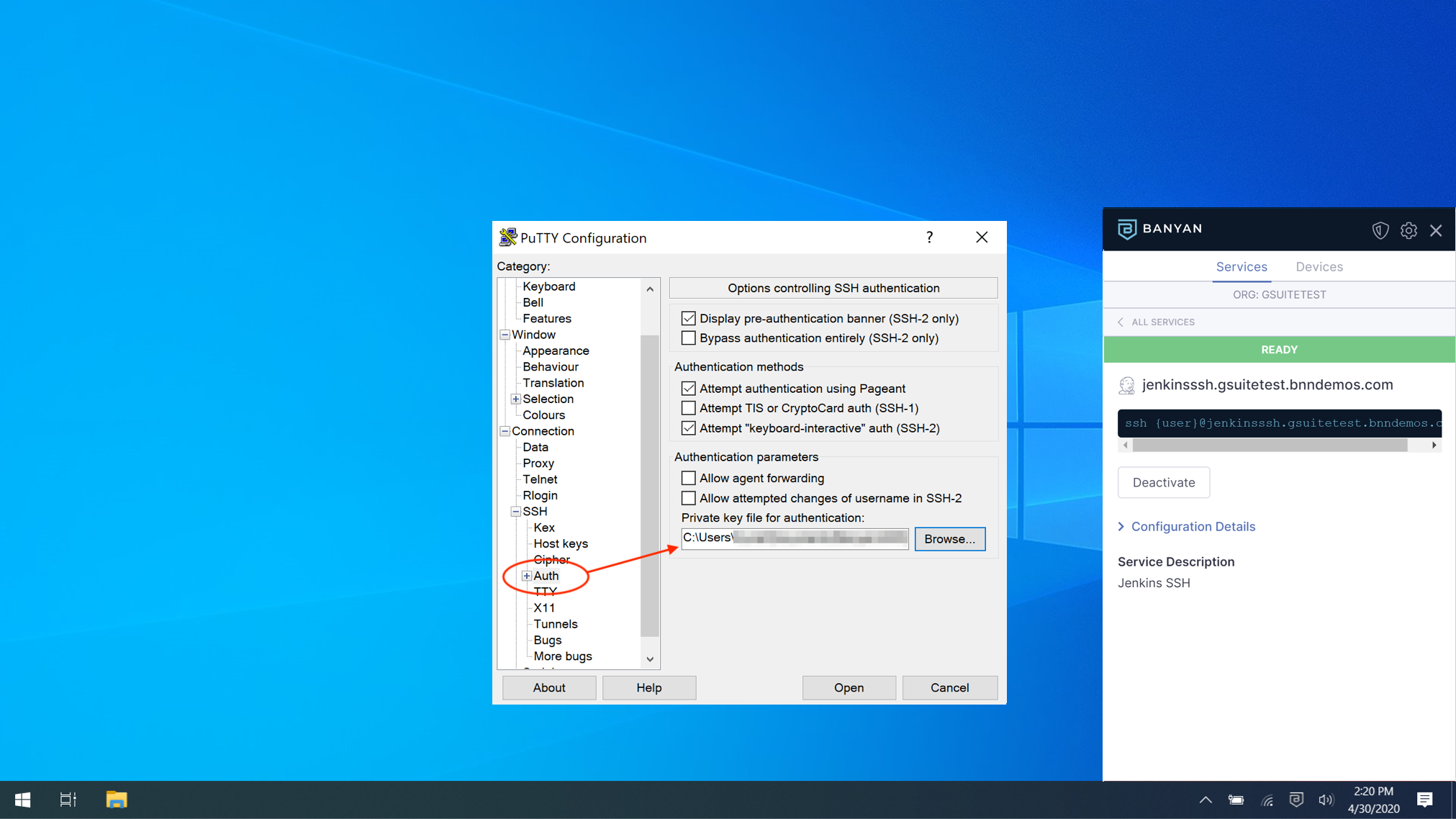Click the Help button in PuTTY

(x=648, y=688)
